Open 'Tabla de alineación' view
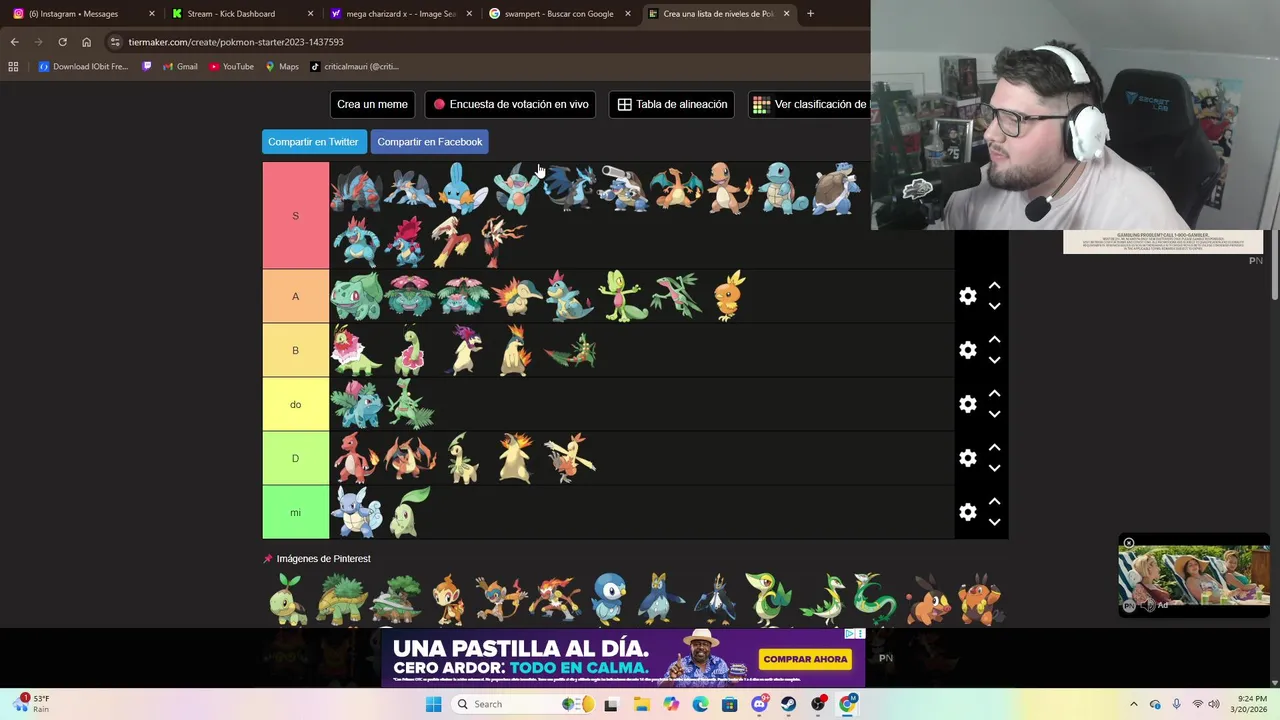 click(x=672, y=104)
